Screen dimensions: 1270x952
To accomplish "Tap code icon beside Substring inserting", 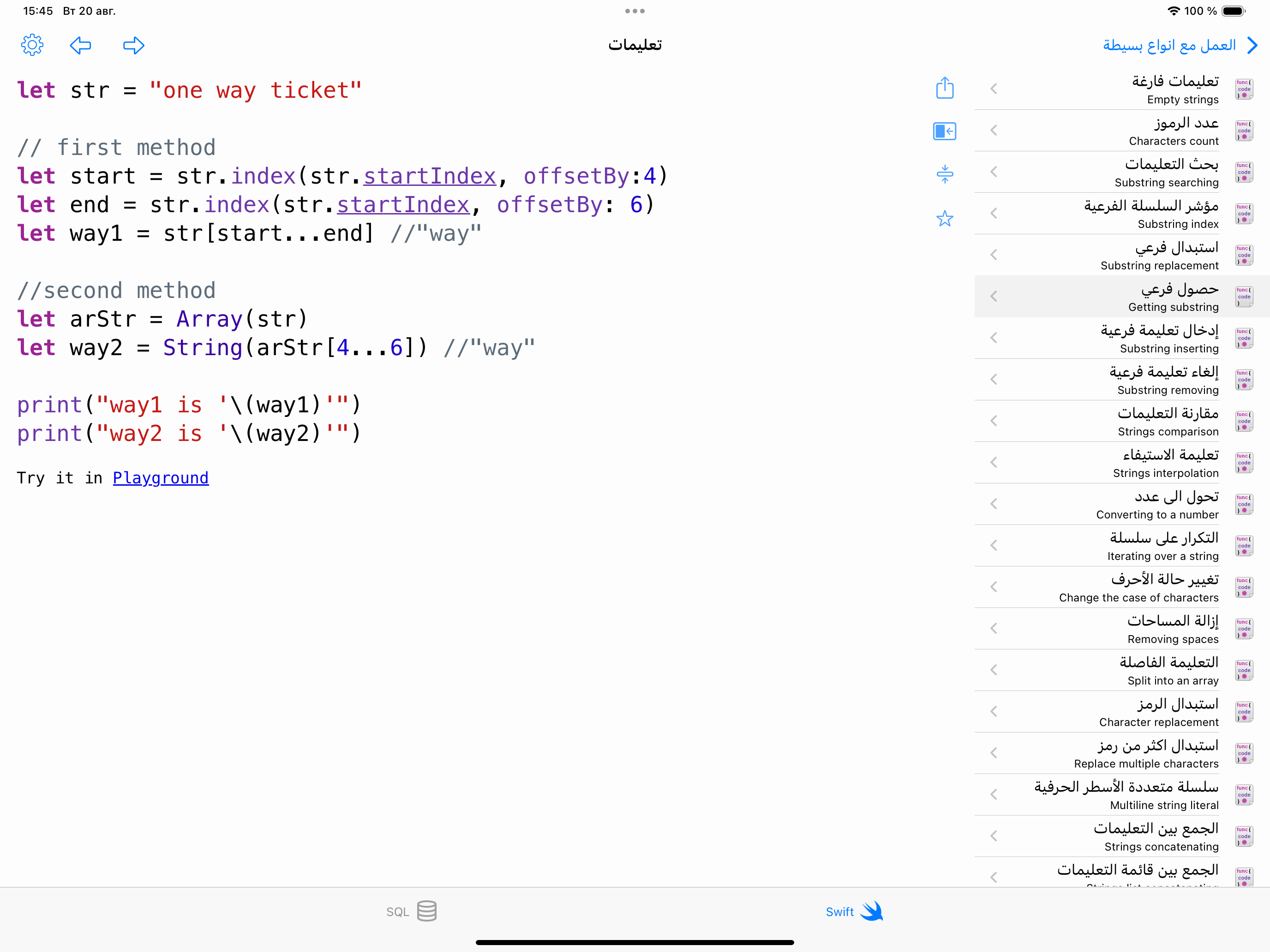I will tap(1244, 338).
